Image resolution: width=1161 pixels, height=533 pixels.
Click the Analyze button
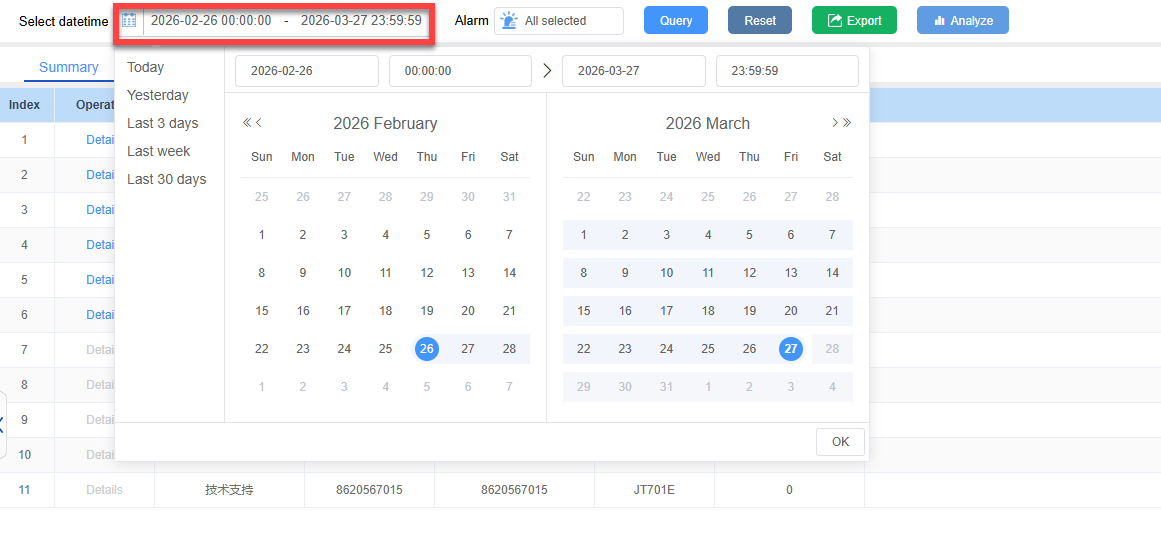962,21
